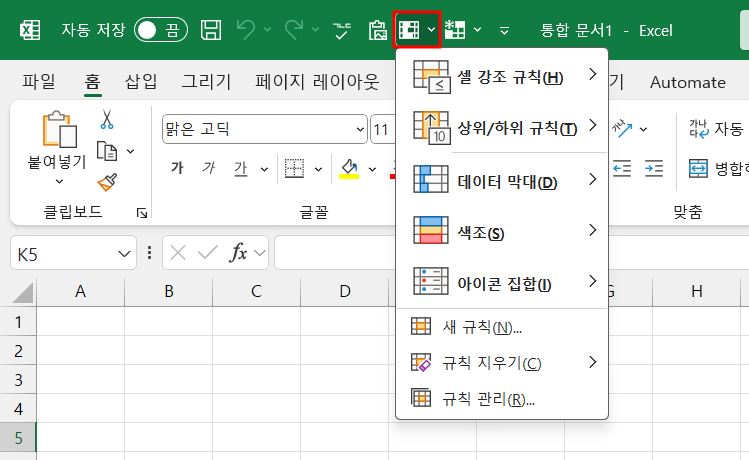
Task: Open the 클립보드 dialog launcher
Action: pyautogui.click(x=142, y=213)
